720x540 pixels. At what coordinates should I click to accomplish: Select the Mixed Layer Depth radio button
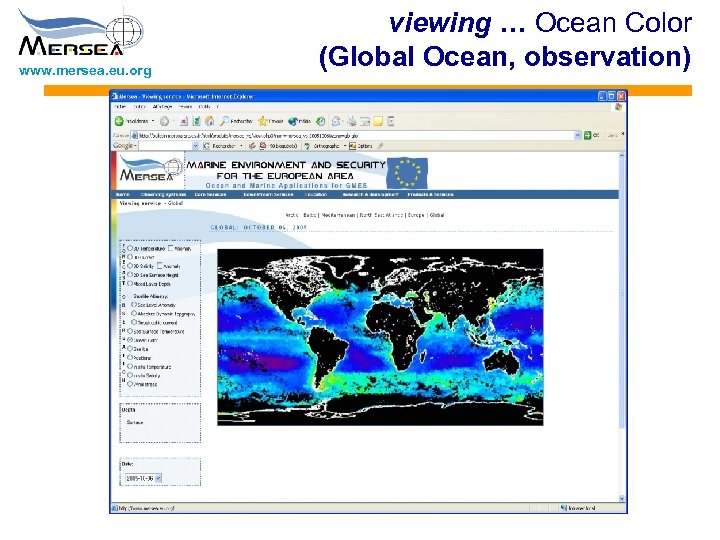click(x=130, y=283)
